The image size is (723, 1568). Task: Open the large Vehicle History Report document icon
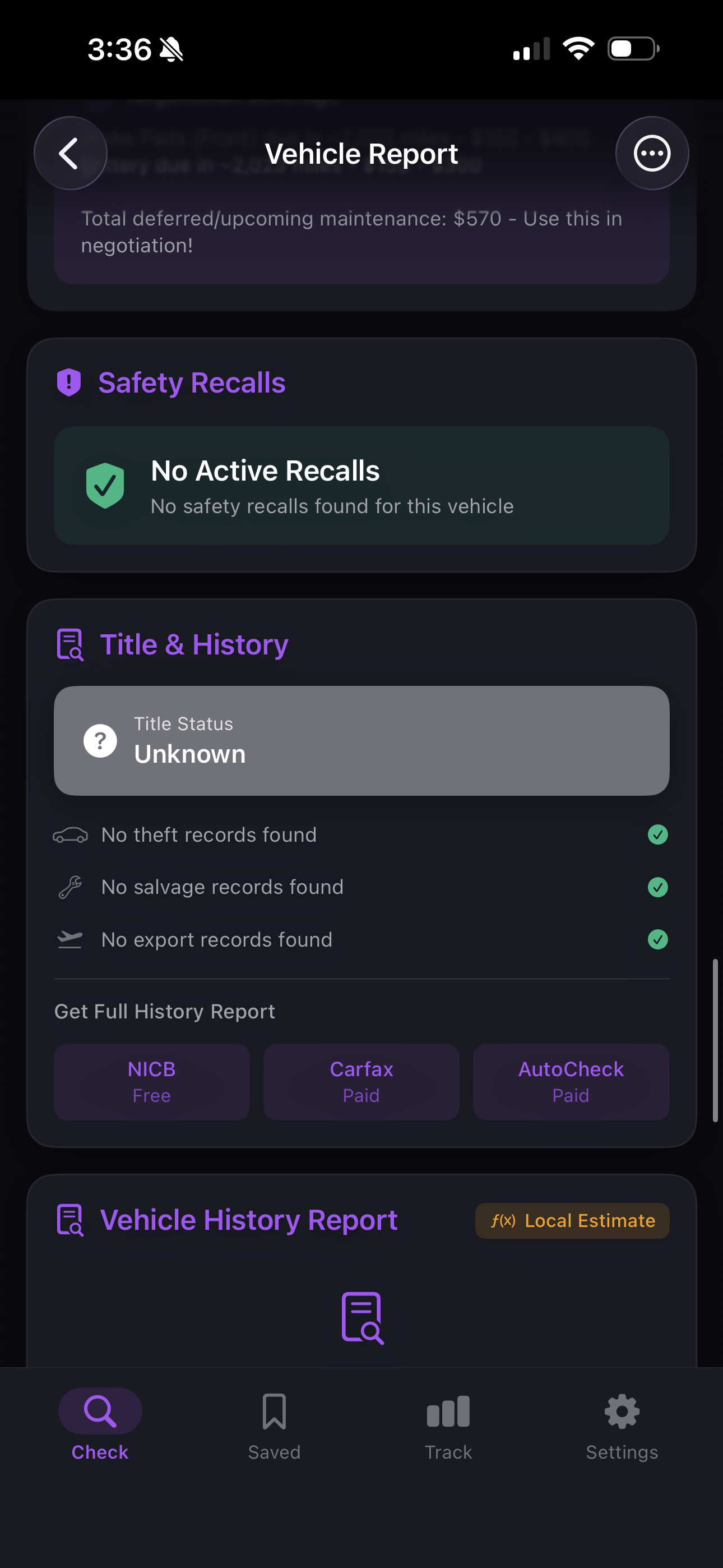click(361, 1317)
